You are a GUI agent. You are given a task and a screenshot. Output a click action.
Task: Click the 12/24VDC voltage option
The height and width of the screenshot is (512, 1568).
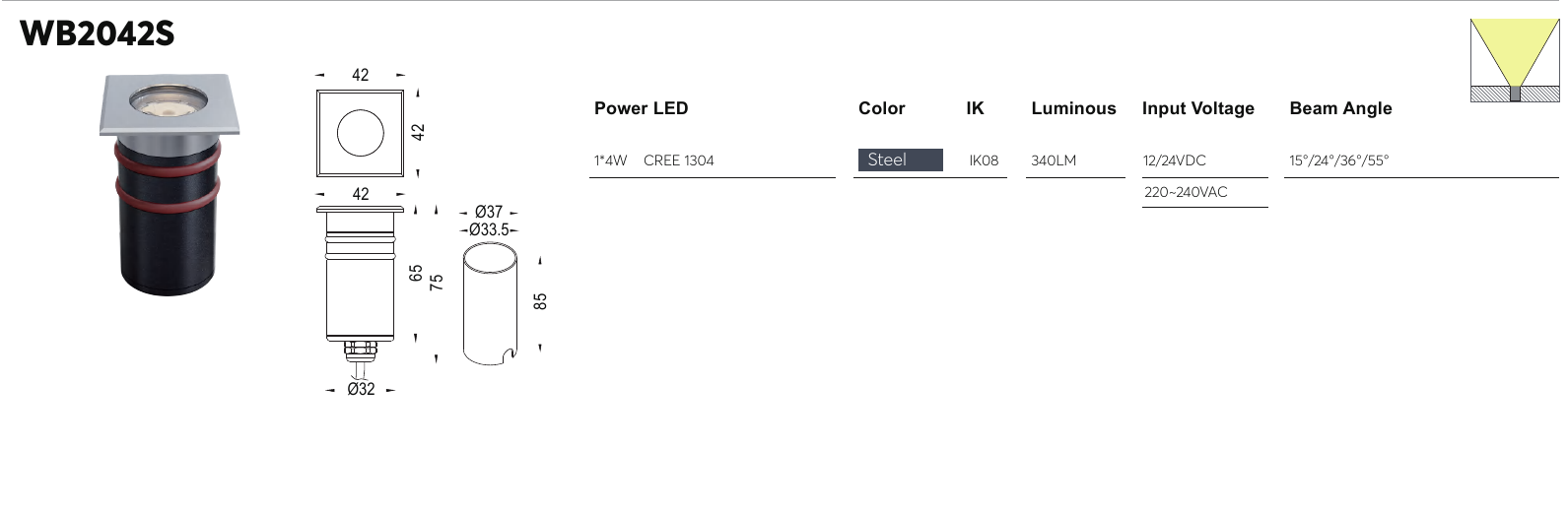[1174, 160]
